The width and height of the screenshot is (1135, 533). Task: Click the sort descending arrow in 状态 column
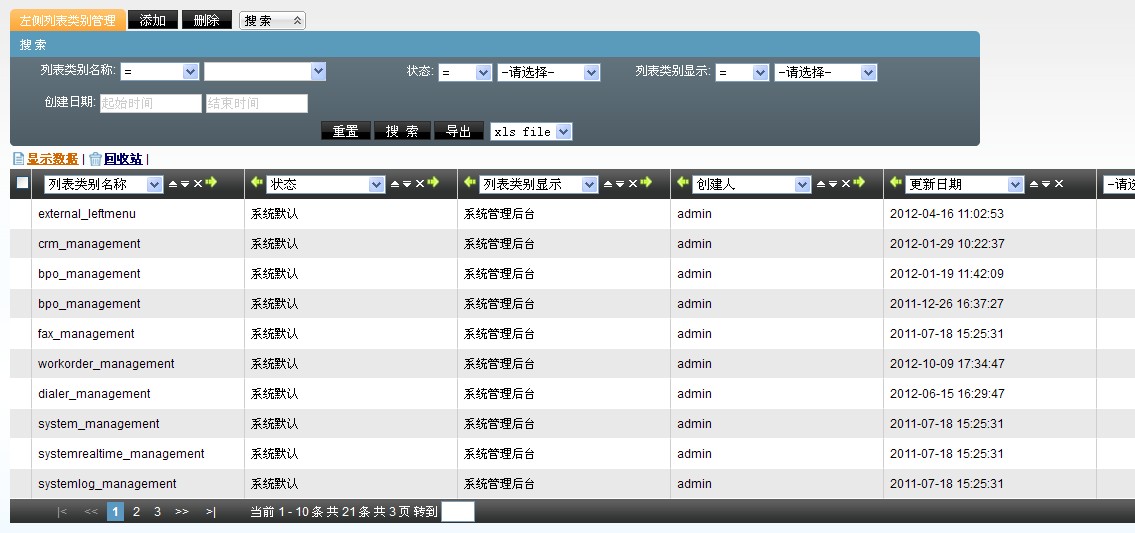click(x=407, y=184)
